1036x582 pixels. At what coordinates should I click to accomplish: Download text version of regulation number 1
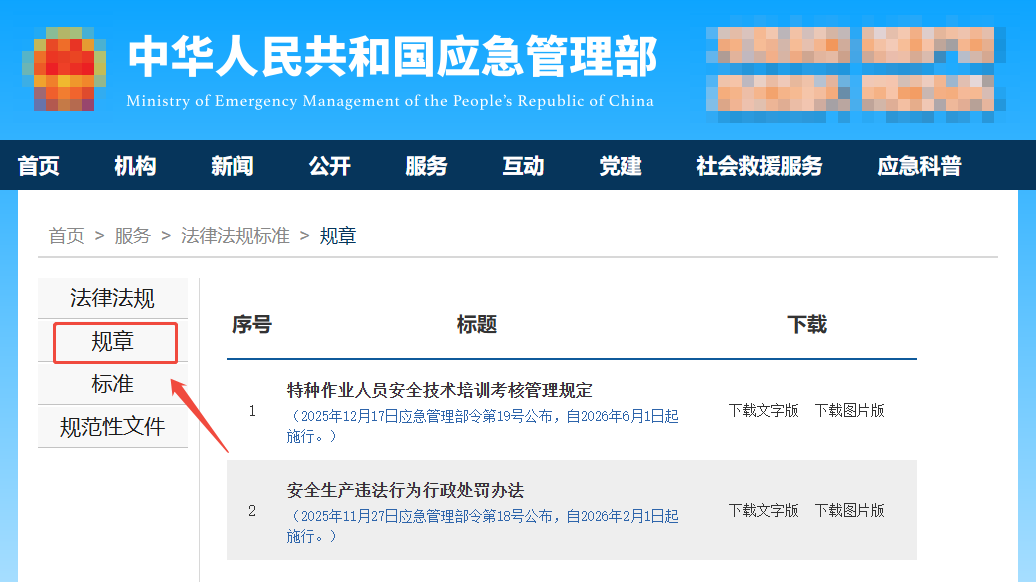pyautogui.click(x=763, y=410)
